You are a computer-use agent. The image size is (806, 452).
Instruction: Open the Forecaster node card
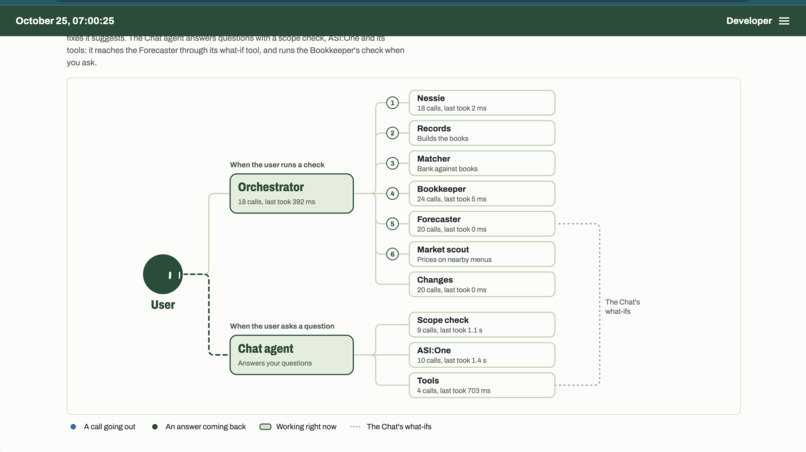(x=482, y=224)
